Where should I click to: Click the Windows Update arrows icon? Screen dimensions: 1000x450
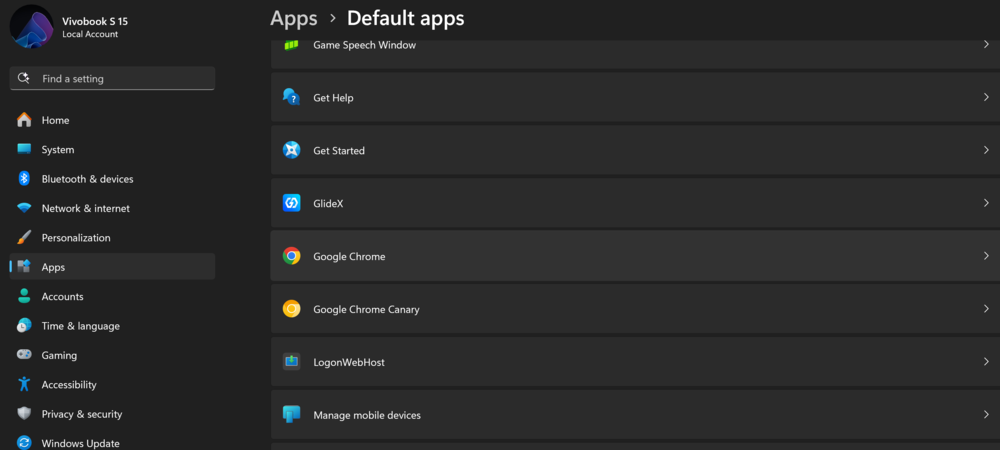click(24, 442)
